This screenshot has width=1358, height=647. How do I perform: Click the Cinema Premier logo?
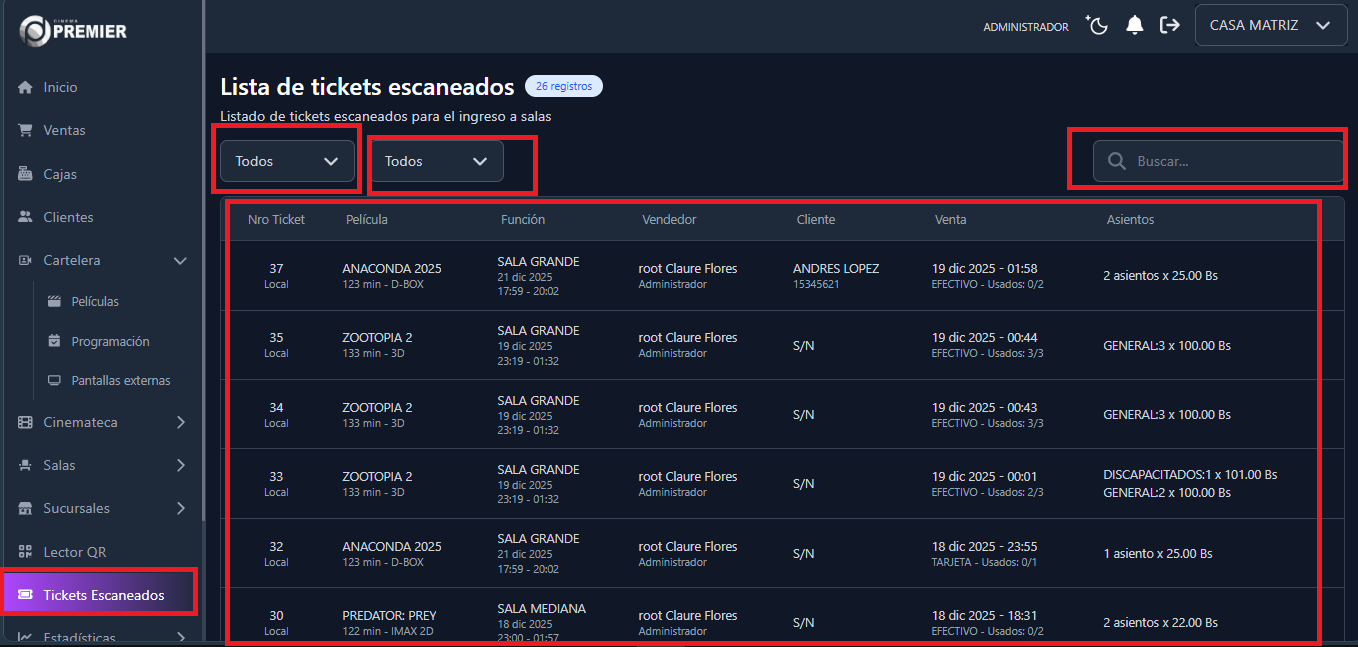point(73,30)
